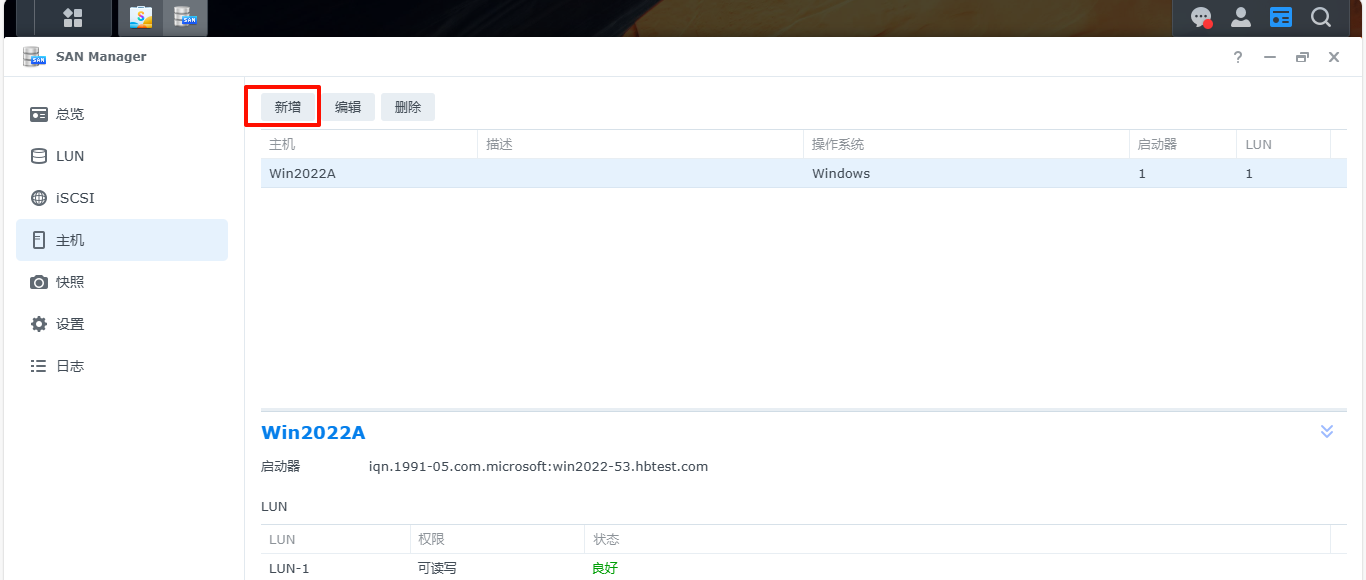Open the yellow package taskbar icon

point(141,18)
